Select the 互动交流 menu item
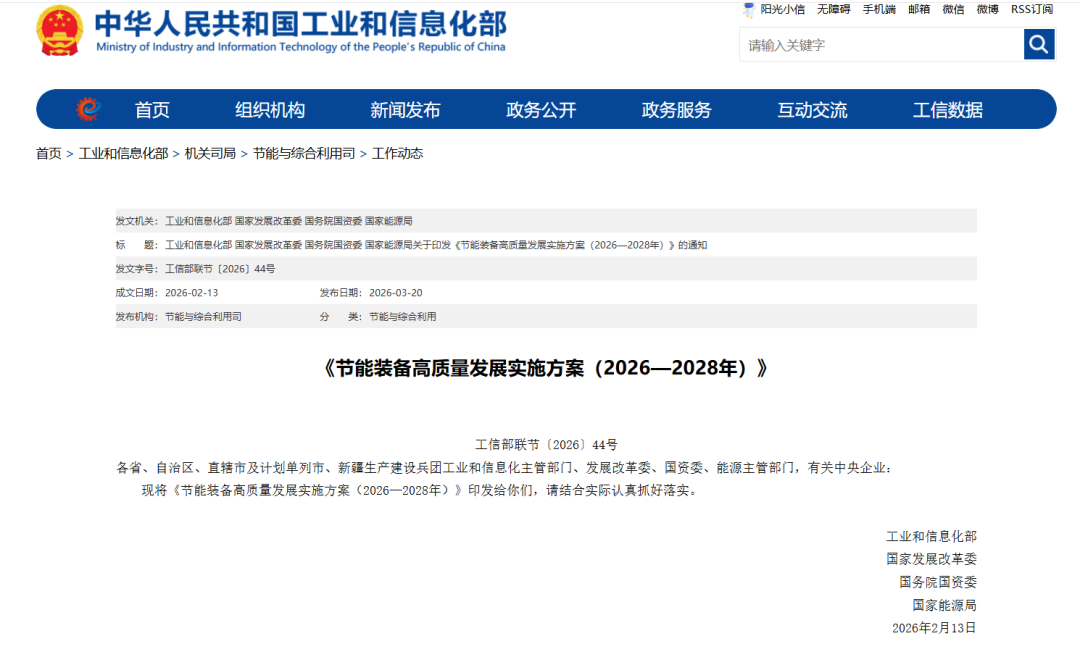 811,109
